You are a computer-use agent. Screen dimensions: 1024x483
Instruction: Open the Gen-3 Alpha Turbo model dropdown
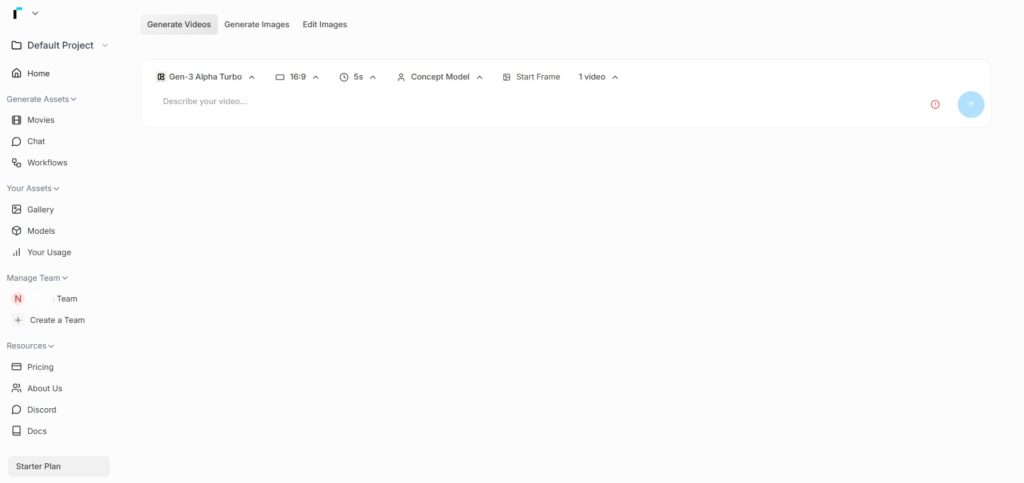pos(206,77)
